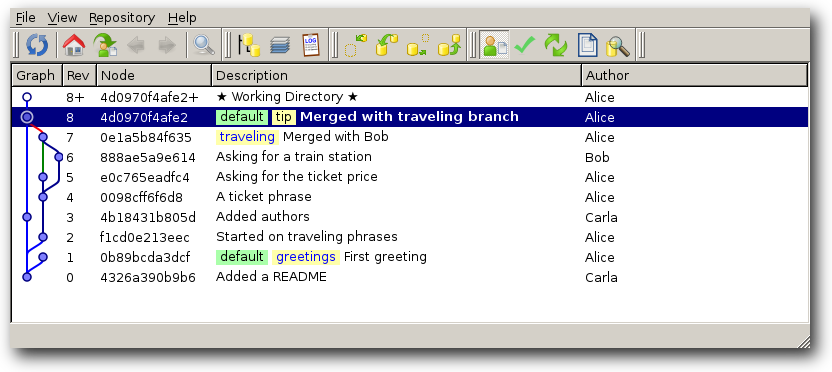Image resolution: width=832 pixels, height=372 pixels.
Task: Click the red house Home icon
Action: [x=74, y=45]
